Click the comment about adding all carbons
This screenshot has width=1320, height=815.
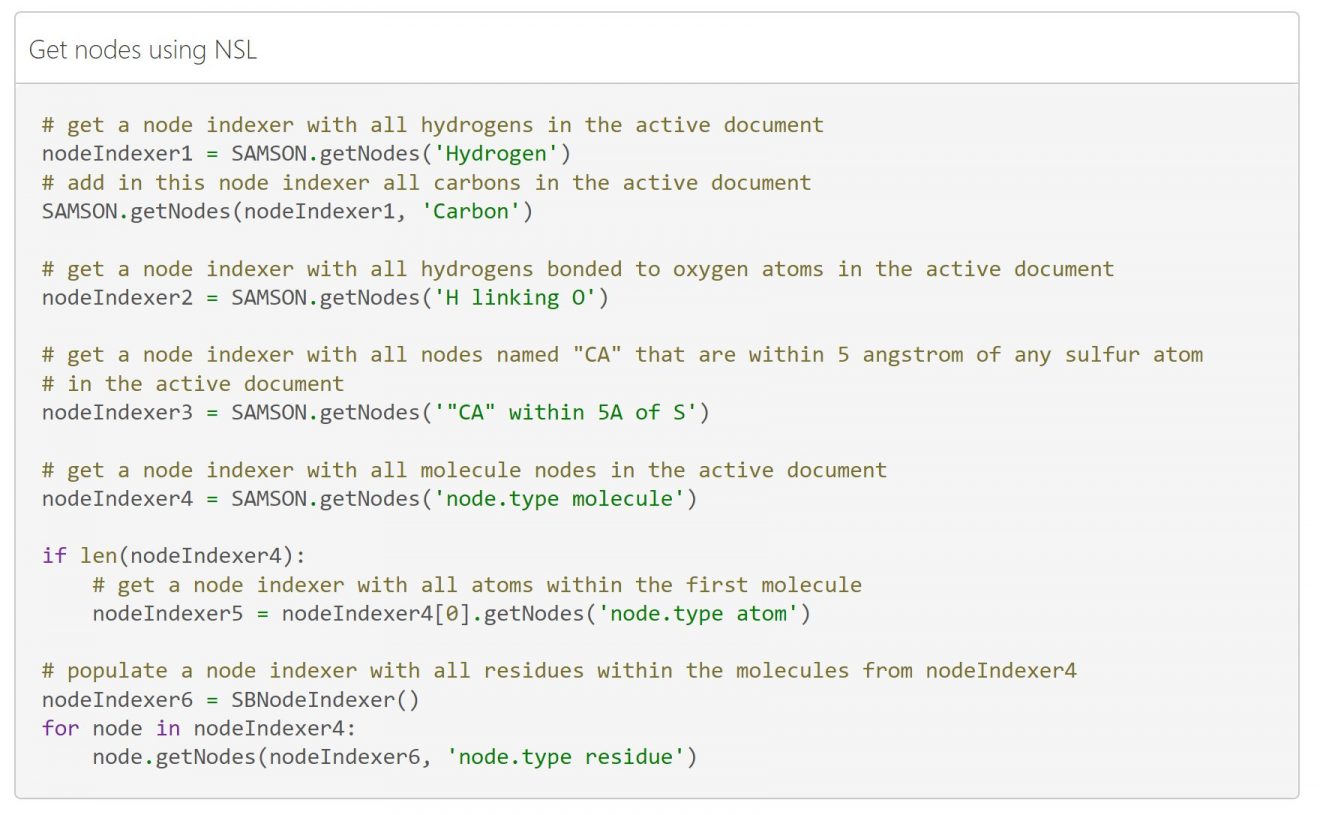point(427,183)
